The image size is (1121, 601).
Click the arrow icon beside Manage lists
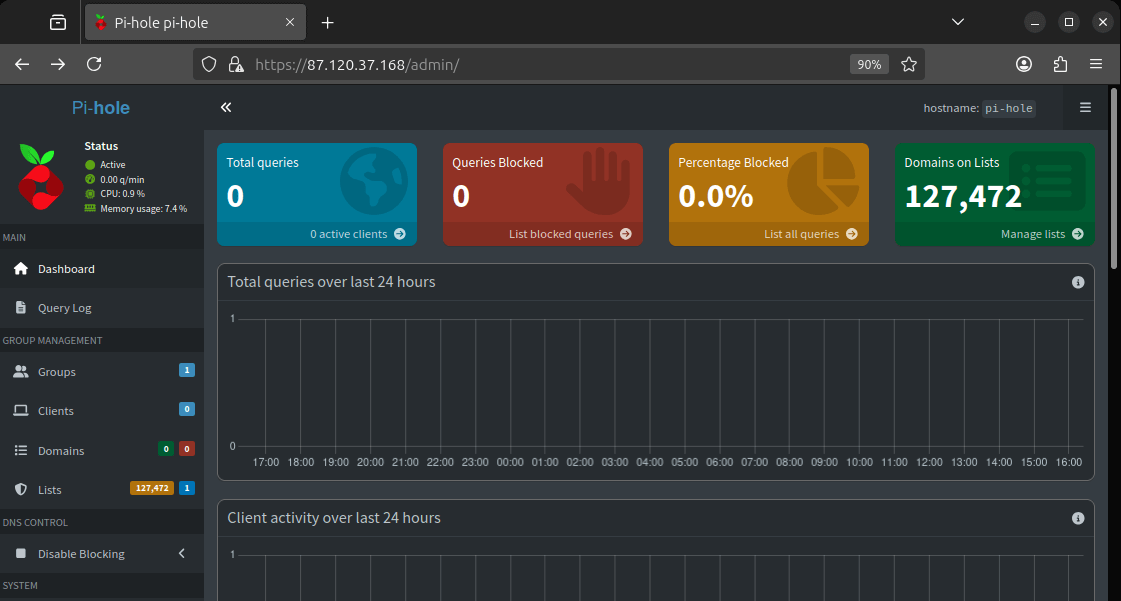coord(1077,234)
